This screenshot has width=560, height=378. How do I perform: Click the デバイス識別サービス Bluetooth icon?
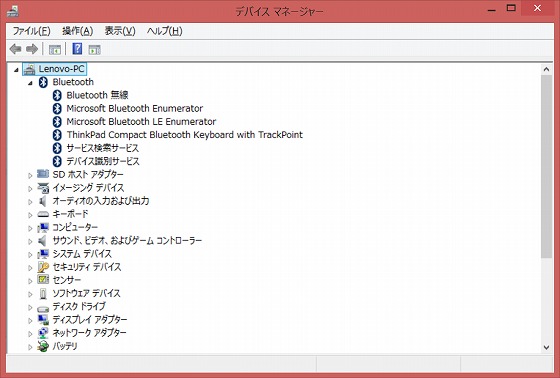coord(57,161)
